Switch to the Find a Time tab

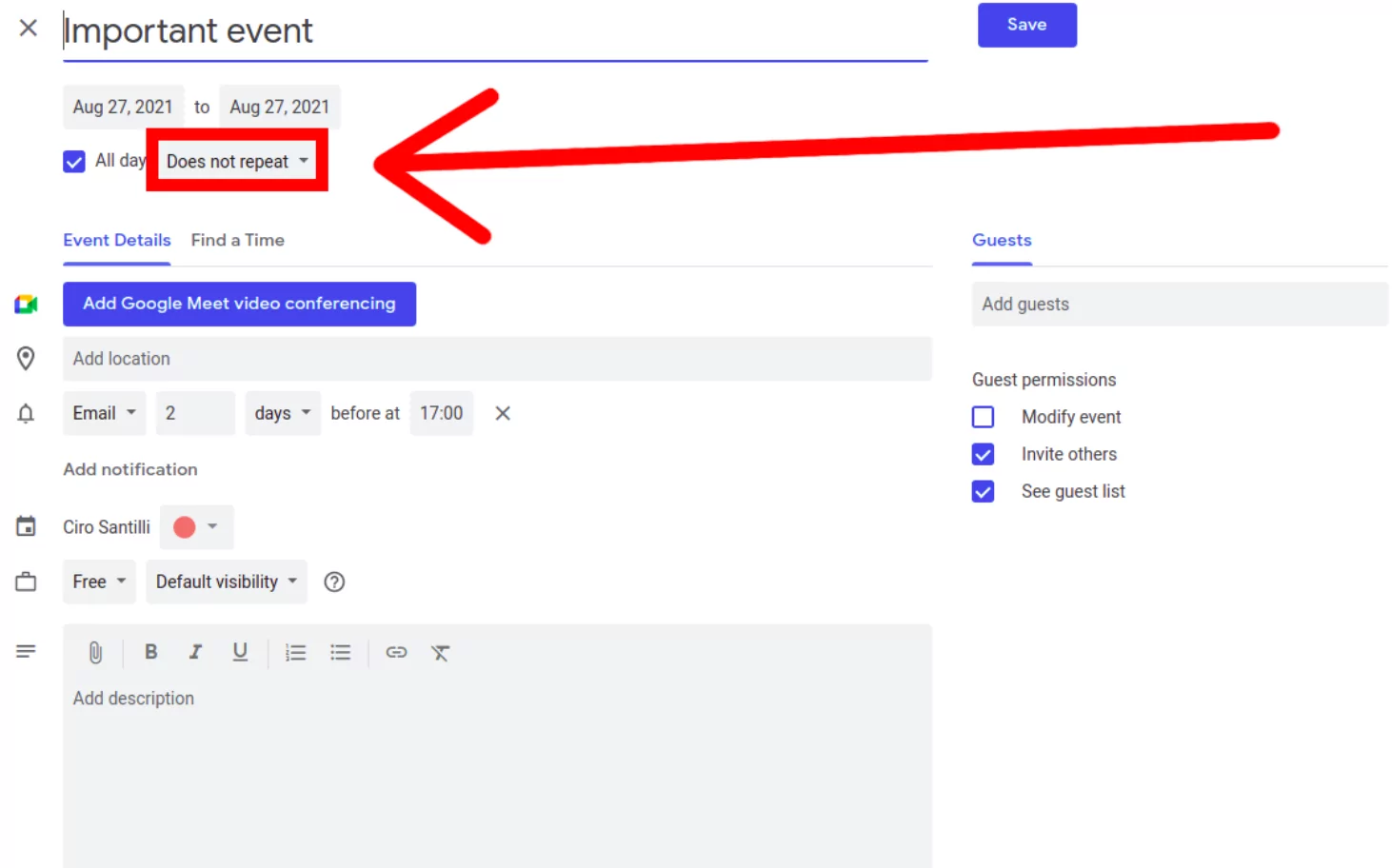click(237, 241)
